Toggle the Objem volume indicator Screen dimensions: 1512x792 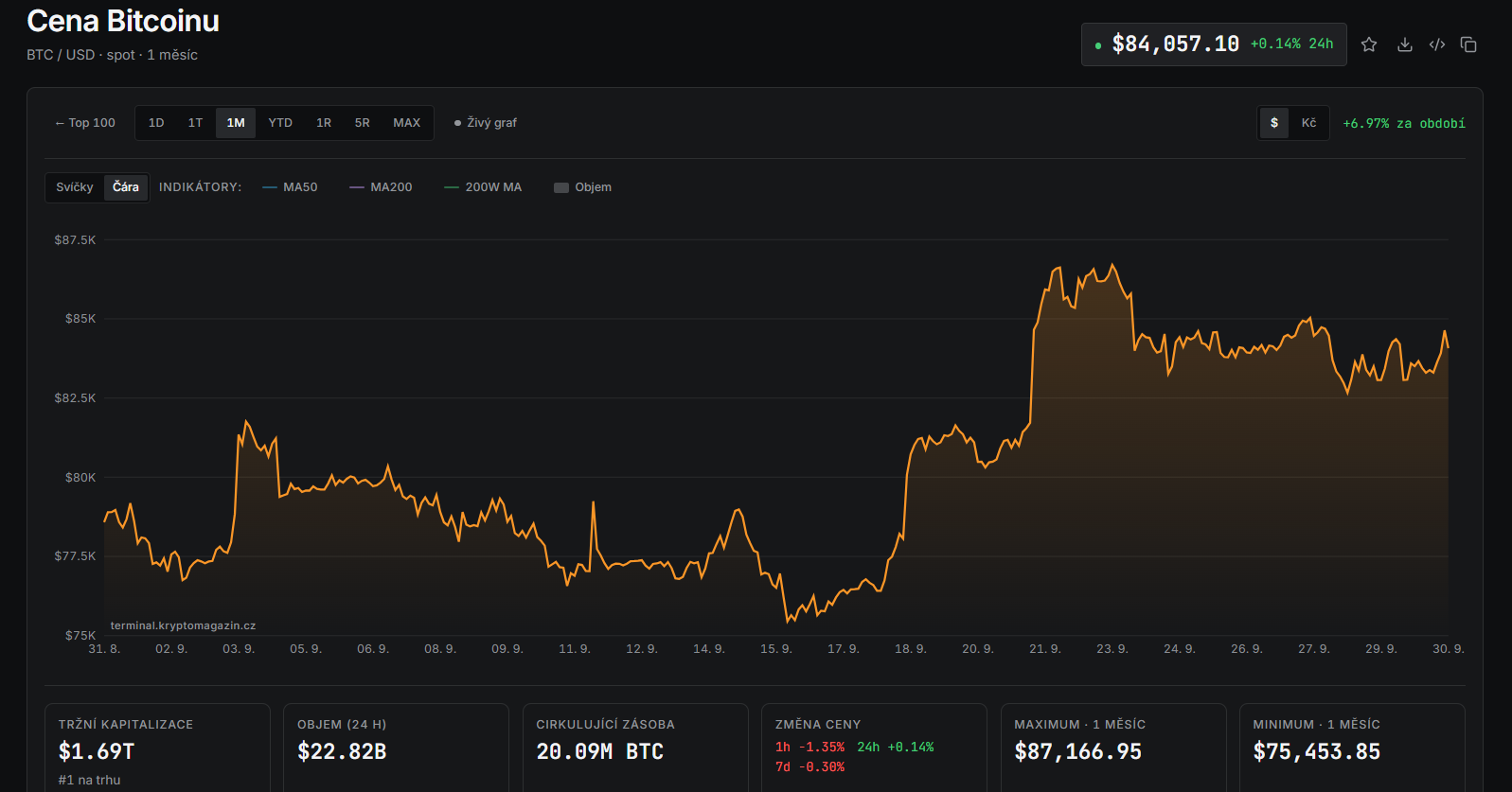(582, 187)
